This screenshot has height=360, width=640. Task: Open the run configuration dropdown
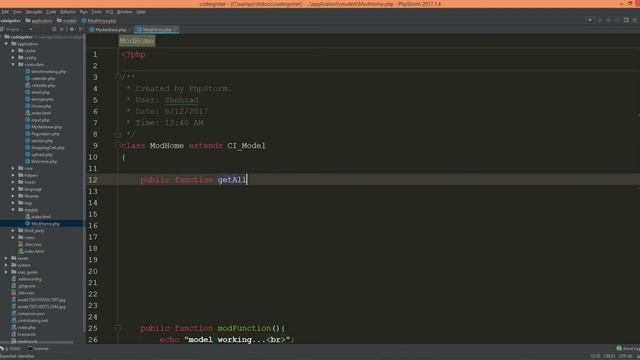(590, 20)
